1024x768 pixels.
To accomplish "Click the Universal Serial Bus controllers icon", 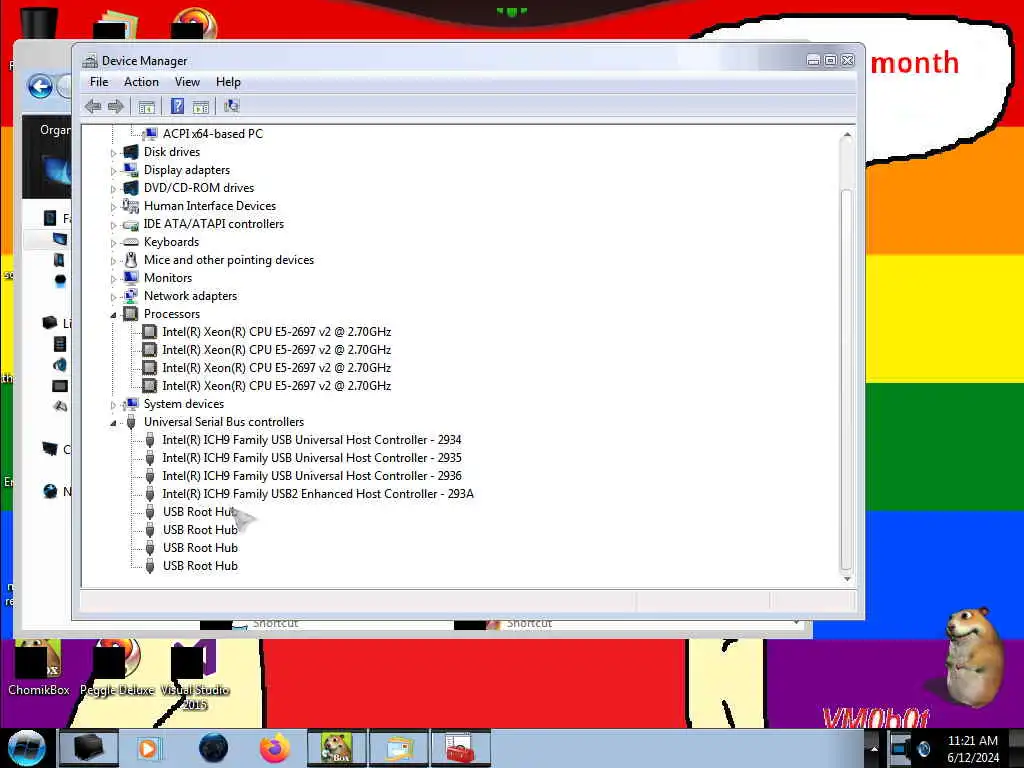I will [x=131, y=422].
